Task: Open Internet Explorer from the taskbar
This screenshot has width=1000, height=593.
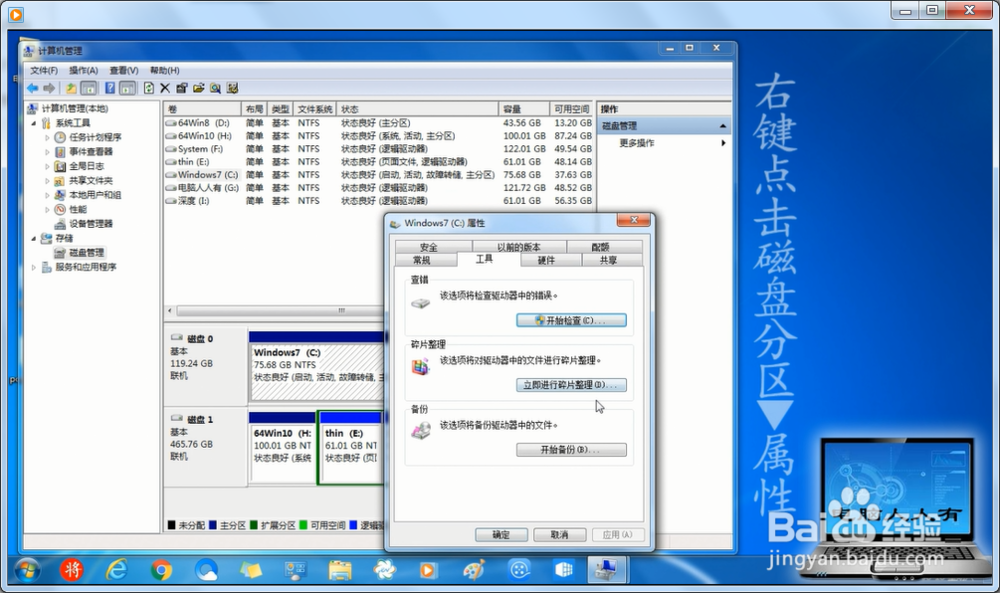Action: [x=116, y=569]
